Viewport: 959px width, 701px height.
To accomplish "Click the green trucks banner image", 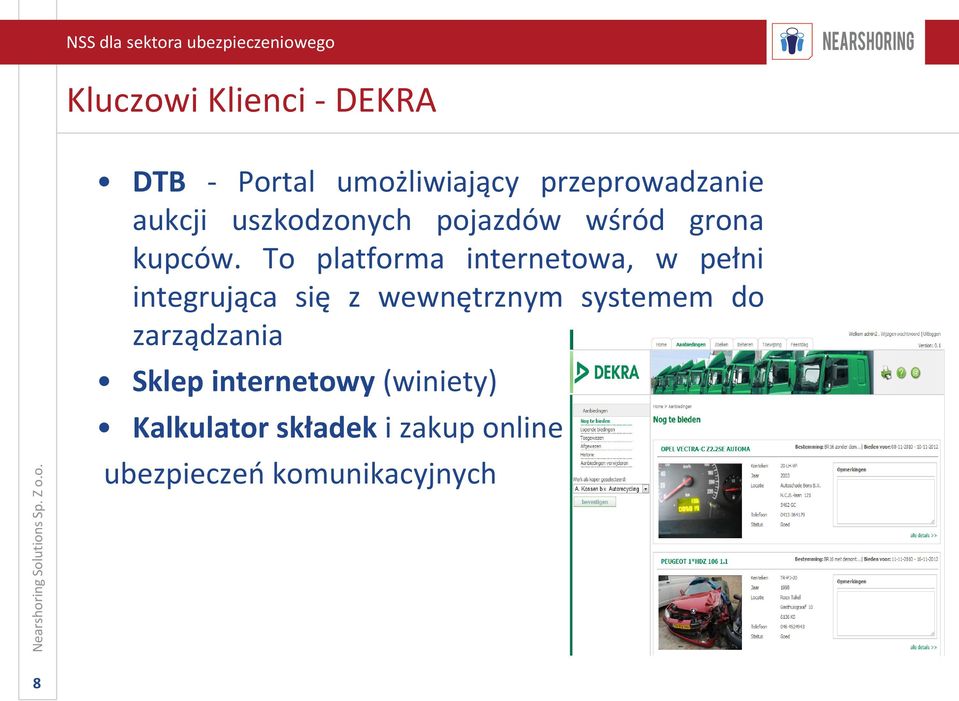I will [x=761, y=373].
